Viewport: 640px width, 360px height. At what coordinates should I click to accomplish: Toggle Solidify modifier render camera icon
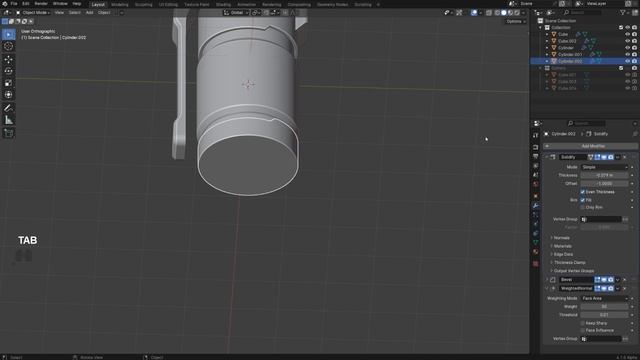611,157
